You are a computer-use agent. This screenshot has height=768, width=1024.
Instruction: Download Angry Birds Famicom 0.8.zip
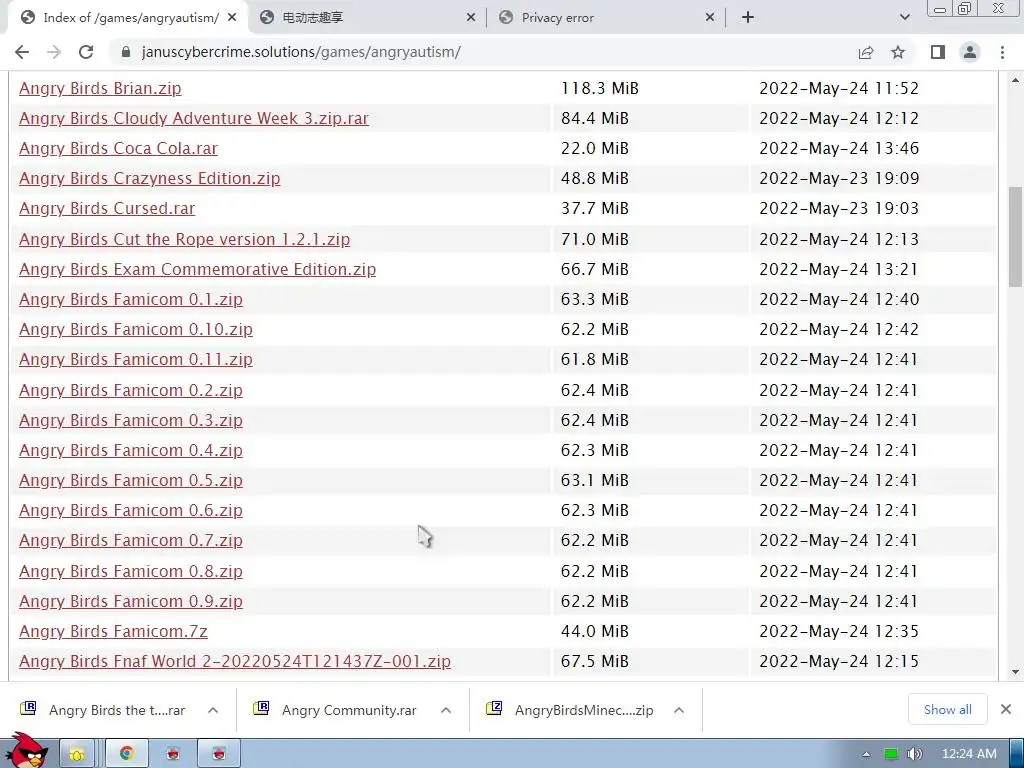tap(131, 571)
